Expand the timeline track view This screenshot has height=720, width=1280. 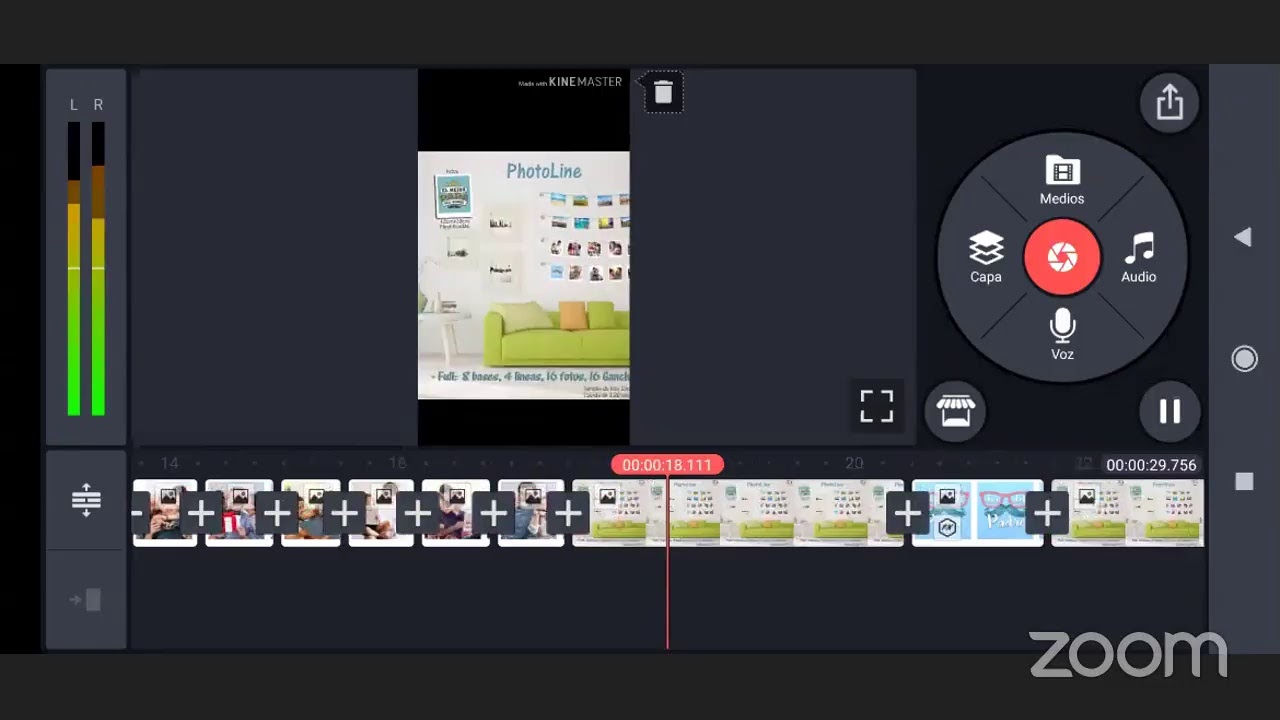click(86, 500)
